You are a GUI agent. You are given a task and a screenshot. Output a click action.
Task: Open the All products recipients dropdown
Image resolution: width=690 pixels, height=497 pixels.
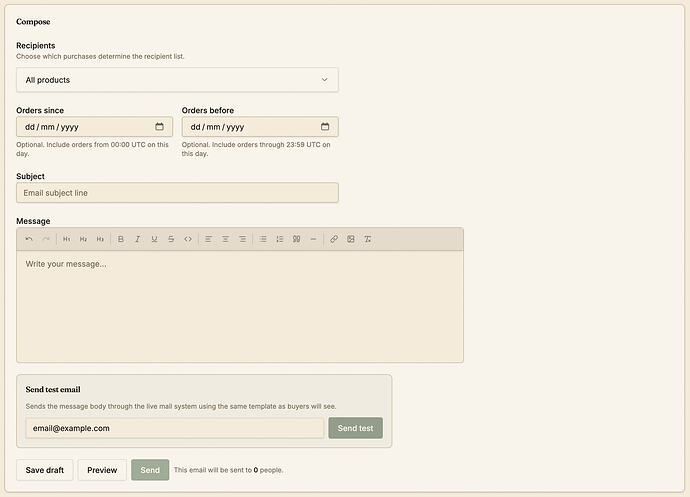tap(177, 80)
